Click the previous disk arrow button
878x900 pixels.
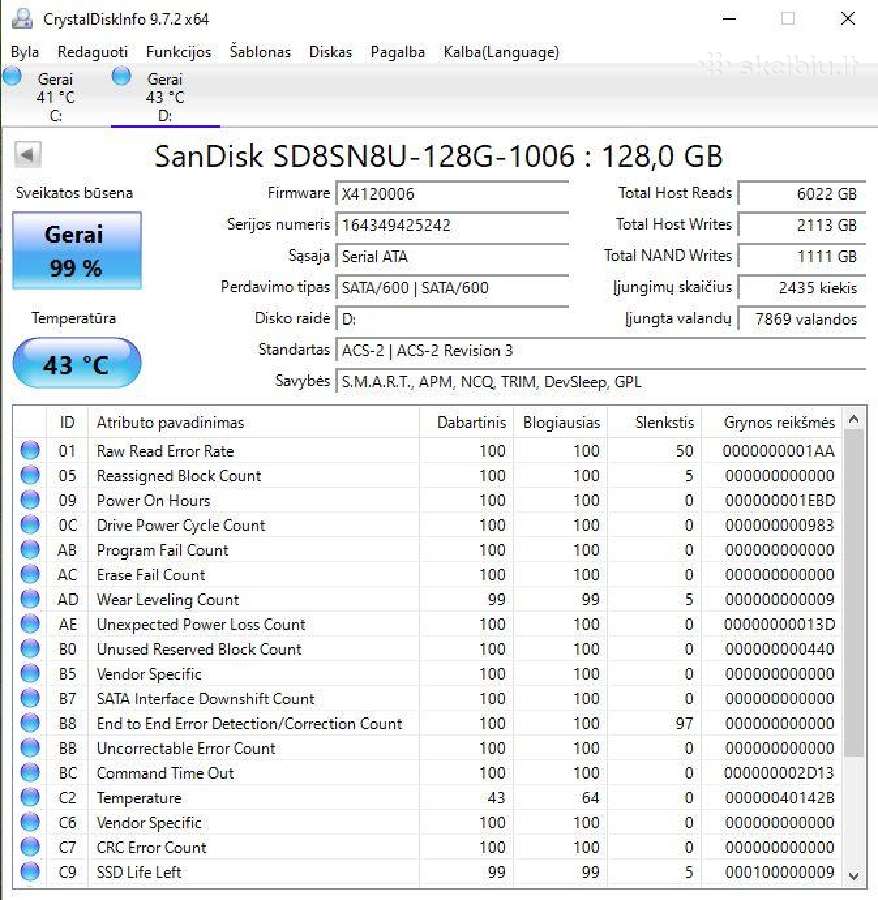click(28, 154)
